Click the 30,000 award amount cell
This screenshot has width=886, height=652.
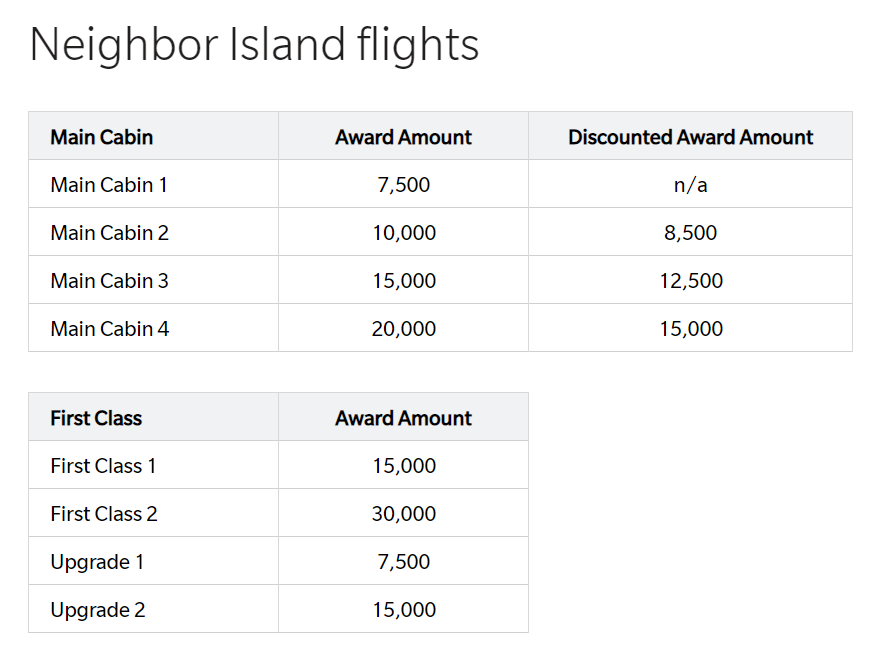(x=403, y=514)
